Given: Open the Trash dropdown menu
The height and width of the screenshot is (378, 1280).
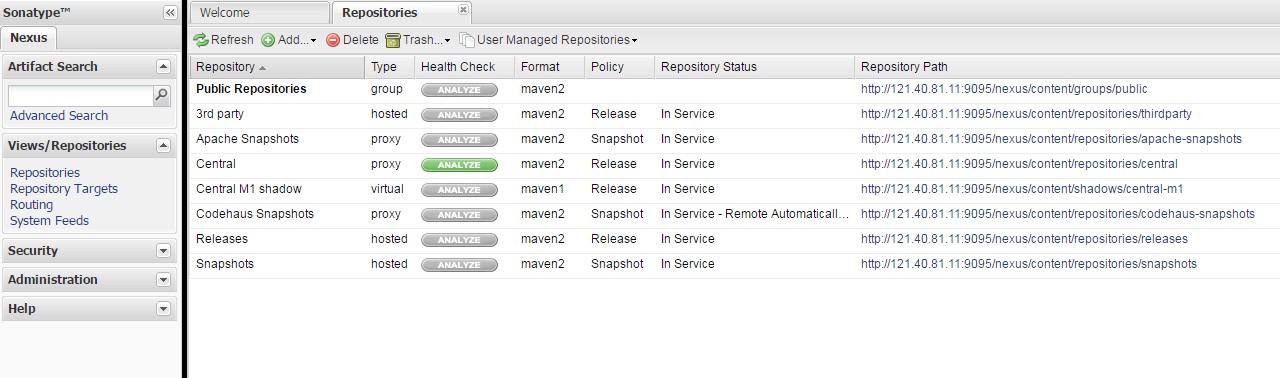Looking at the screenshot, I should click(418, 40).
